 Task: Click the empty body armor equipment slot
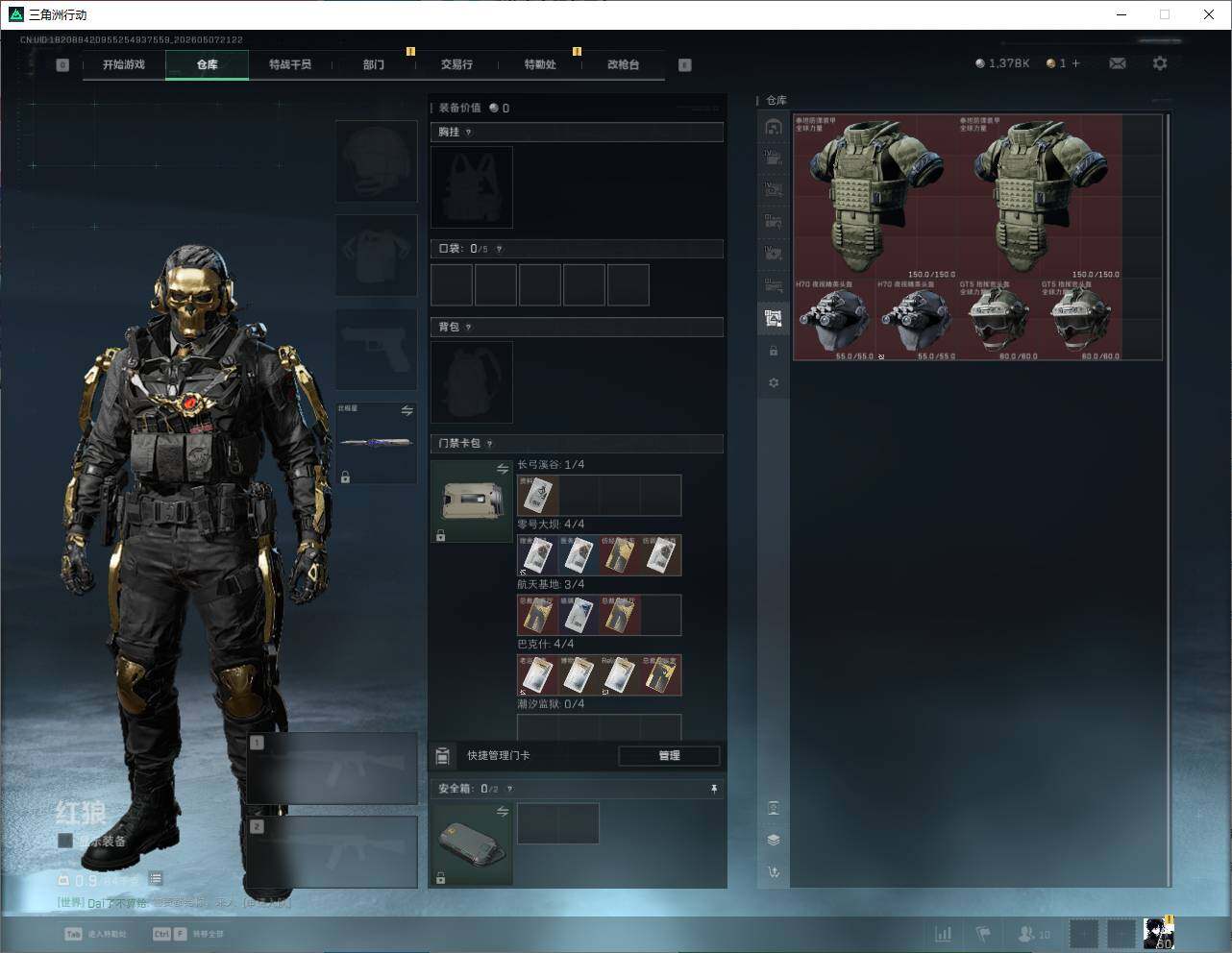tap(377, 255)
